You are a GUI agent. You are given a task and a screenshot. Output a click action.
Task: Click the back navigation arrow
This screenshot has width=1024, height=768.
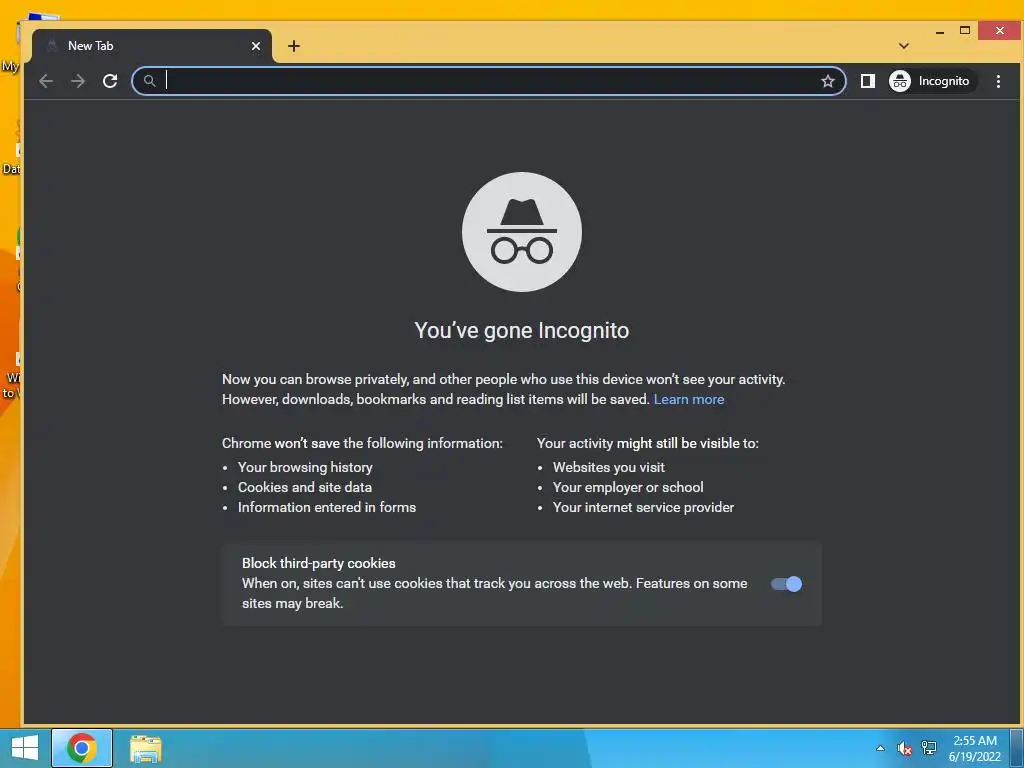click(x=46, y=81)
